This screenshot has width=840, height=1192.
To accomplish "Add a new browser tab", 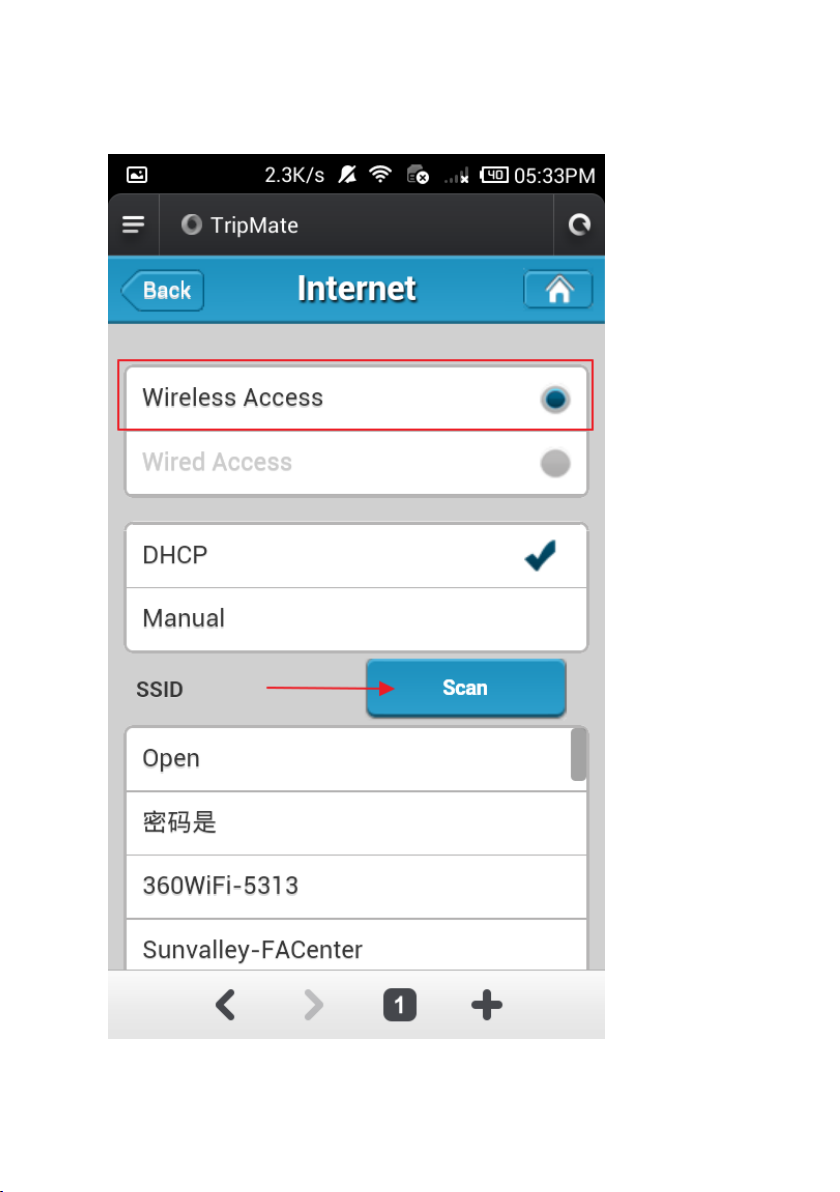I will pos(487,1005).
